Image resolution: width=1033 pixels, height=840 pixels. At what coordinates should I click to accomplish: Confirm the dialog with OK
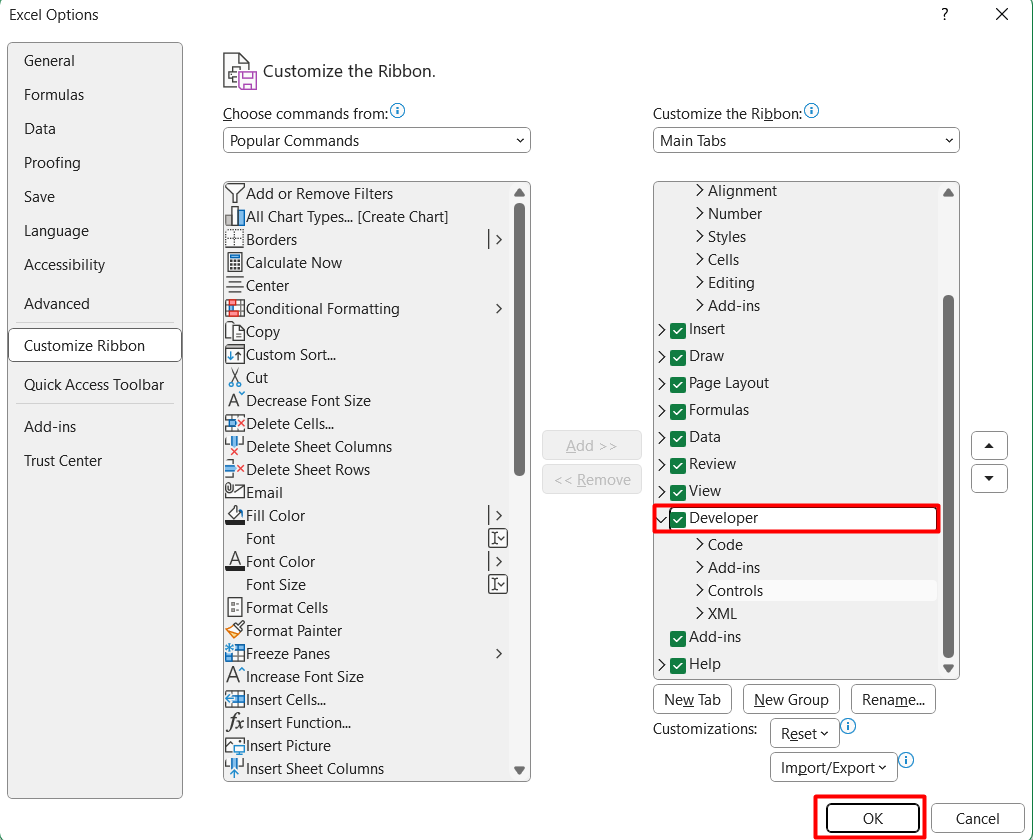(872, 818)
